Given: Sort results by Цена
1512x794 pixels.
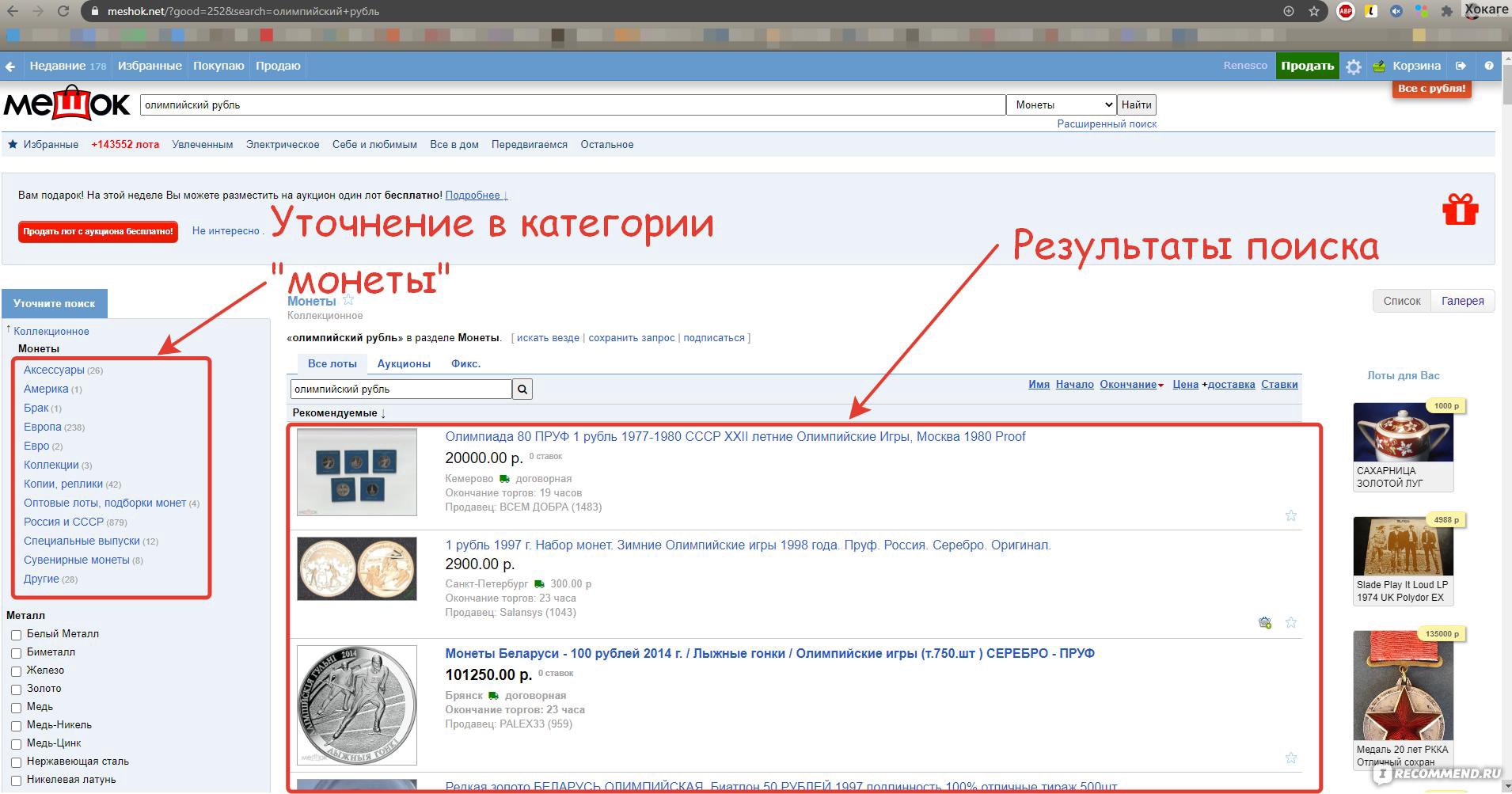Looking at the screenshot, I should pos(1185,385).
